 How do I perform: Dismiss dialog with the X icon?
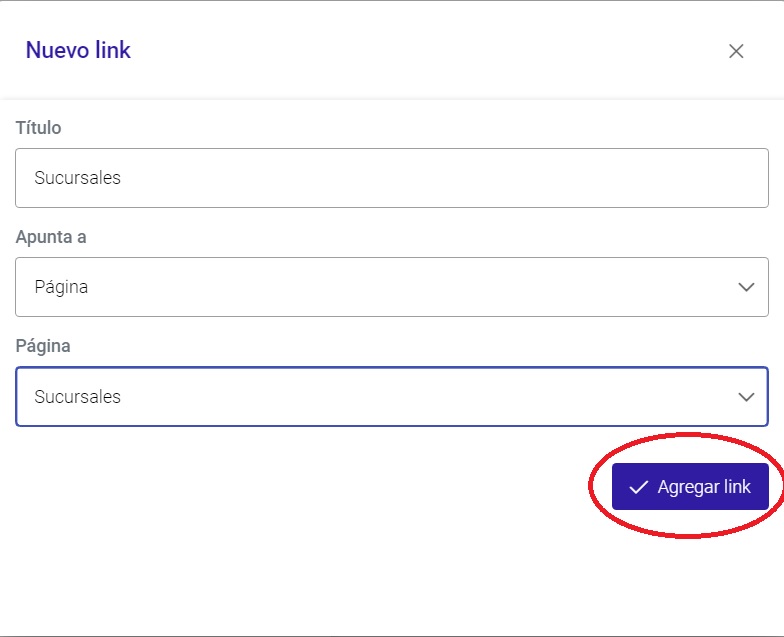pos(736,51)
